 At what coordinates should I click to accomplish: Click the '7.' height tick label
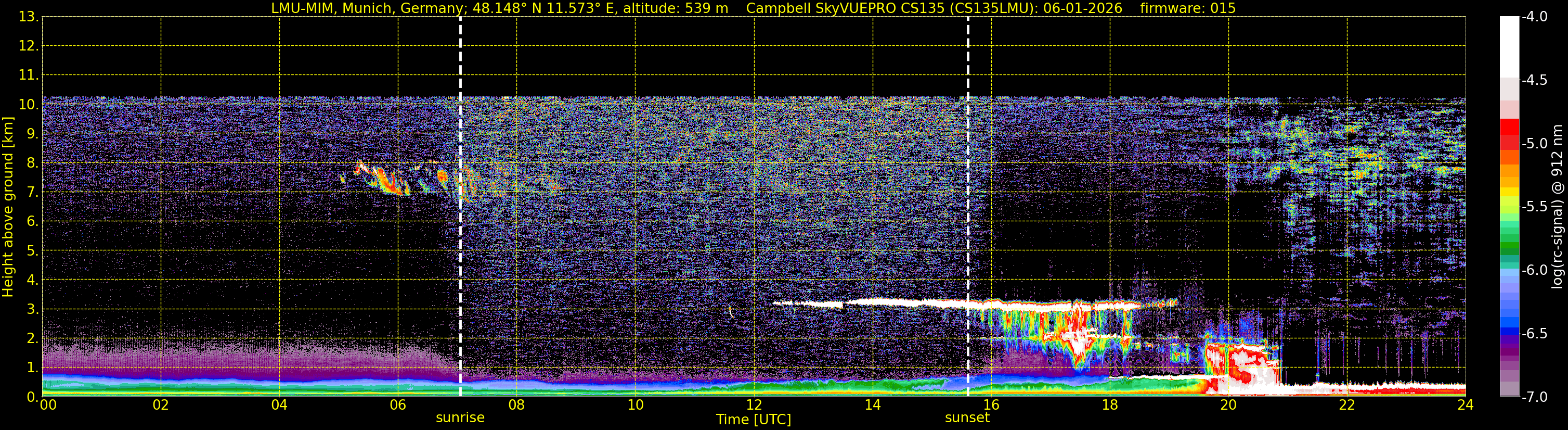[x=32, y=193]
